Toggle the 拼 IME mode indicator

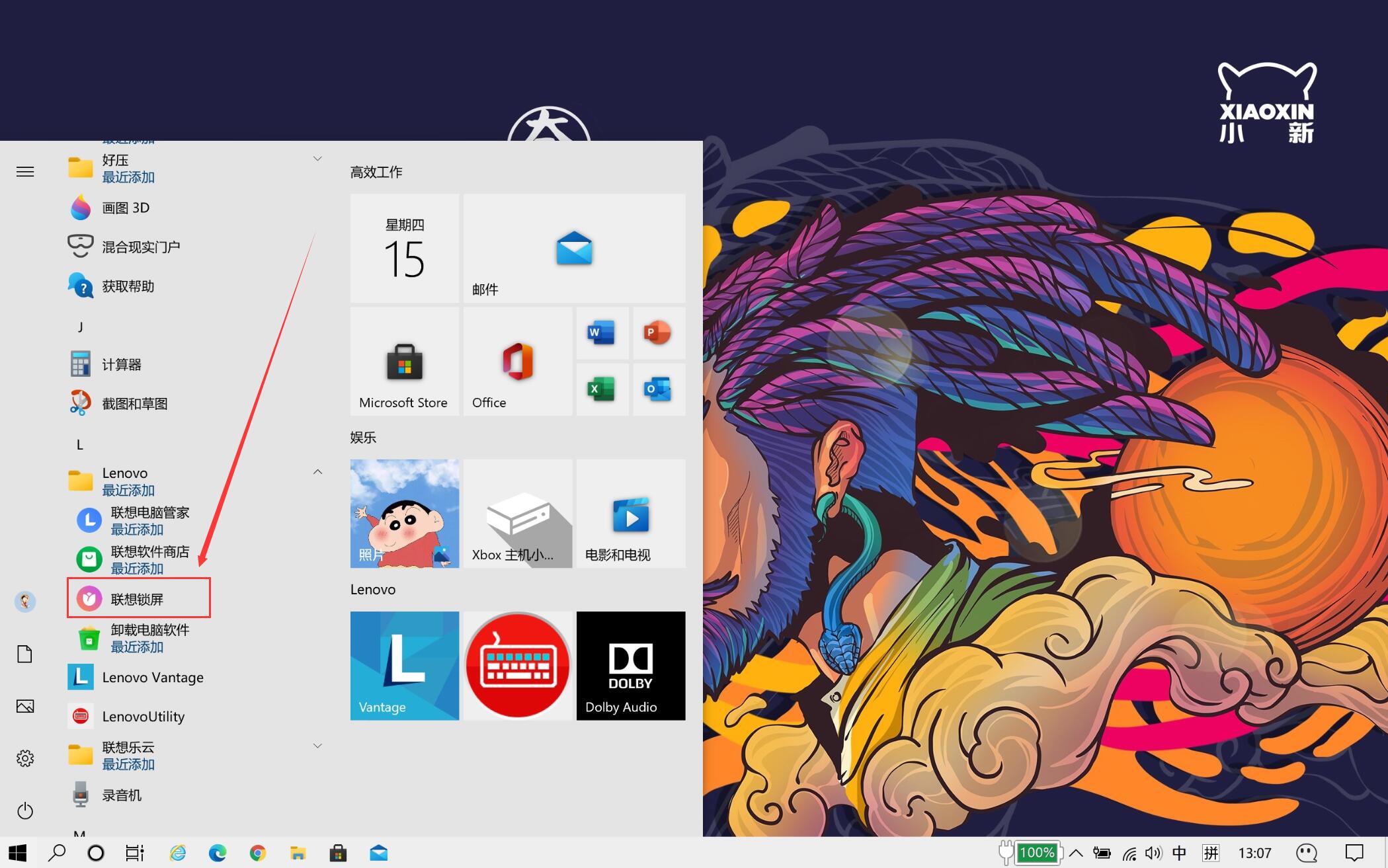point(1211,853)
